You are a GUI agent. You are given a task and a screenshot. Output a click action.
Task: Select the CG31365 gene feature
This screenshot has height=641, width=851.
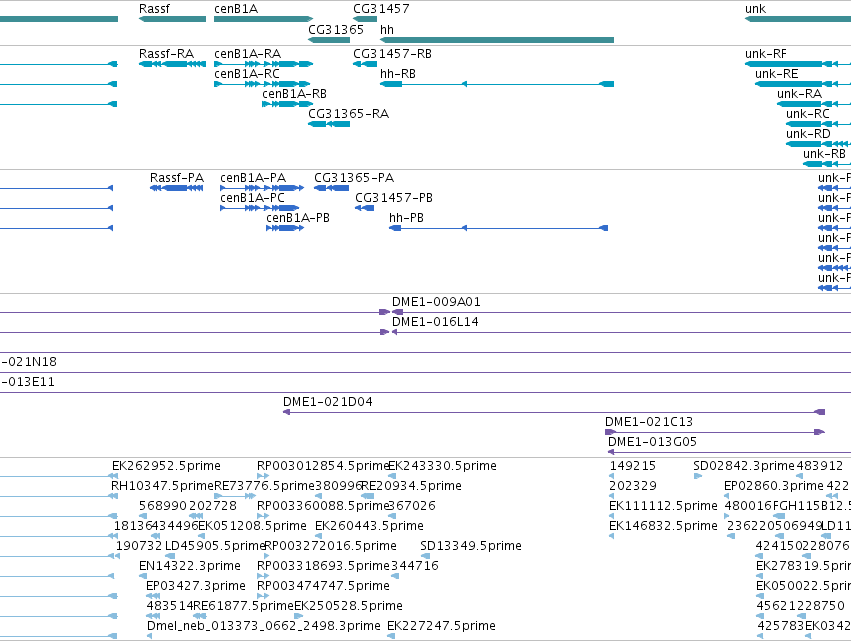coord(329,40)
